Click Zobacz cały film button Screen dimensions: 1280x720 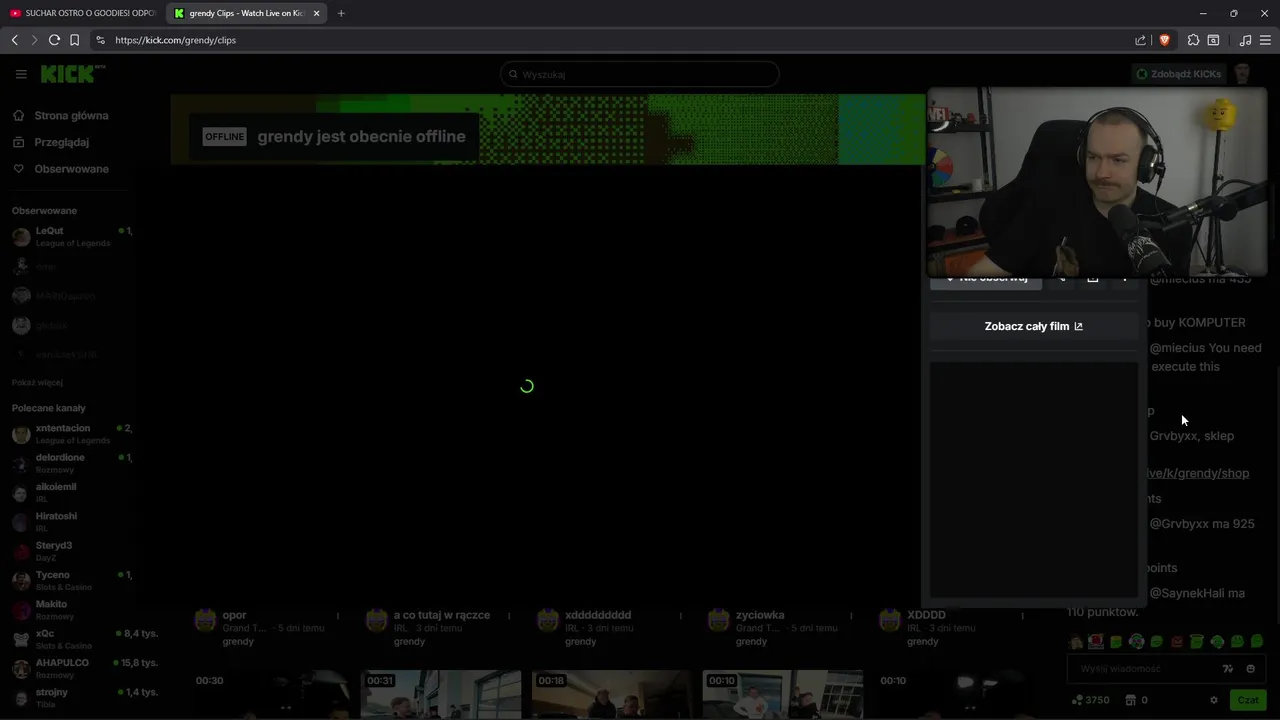point(1034,326)
